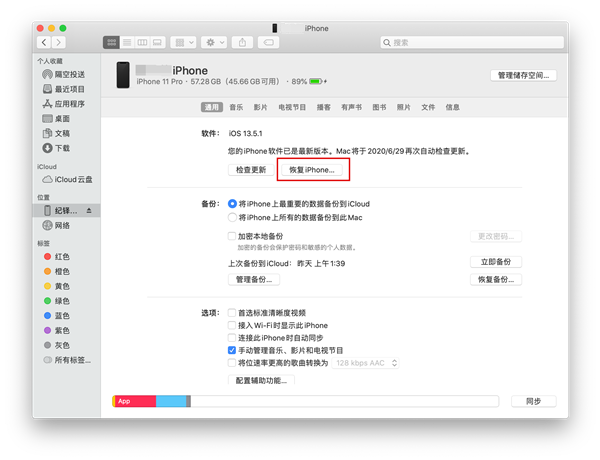Switch to the 信息 tab
Screen dimensions: 600x460
[x=452, y=107]
